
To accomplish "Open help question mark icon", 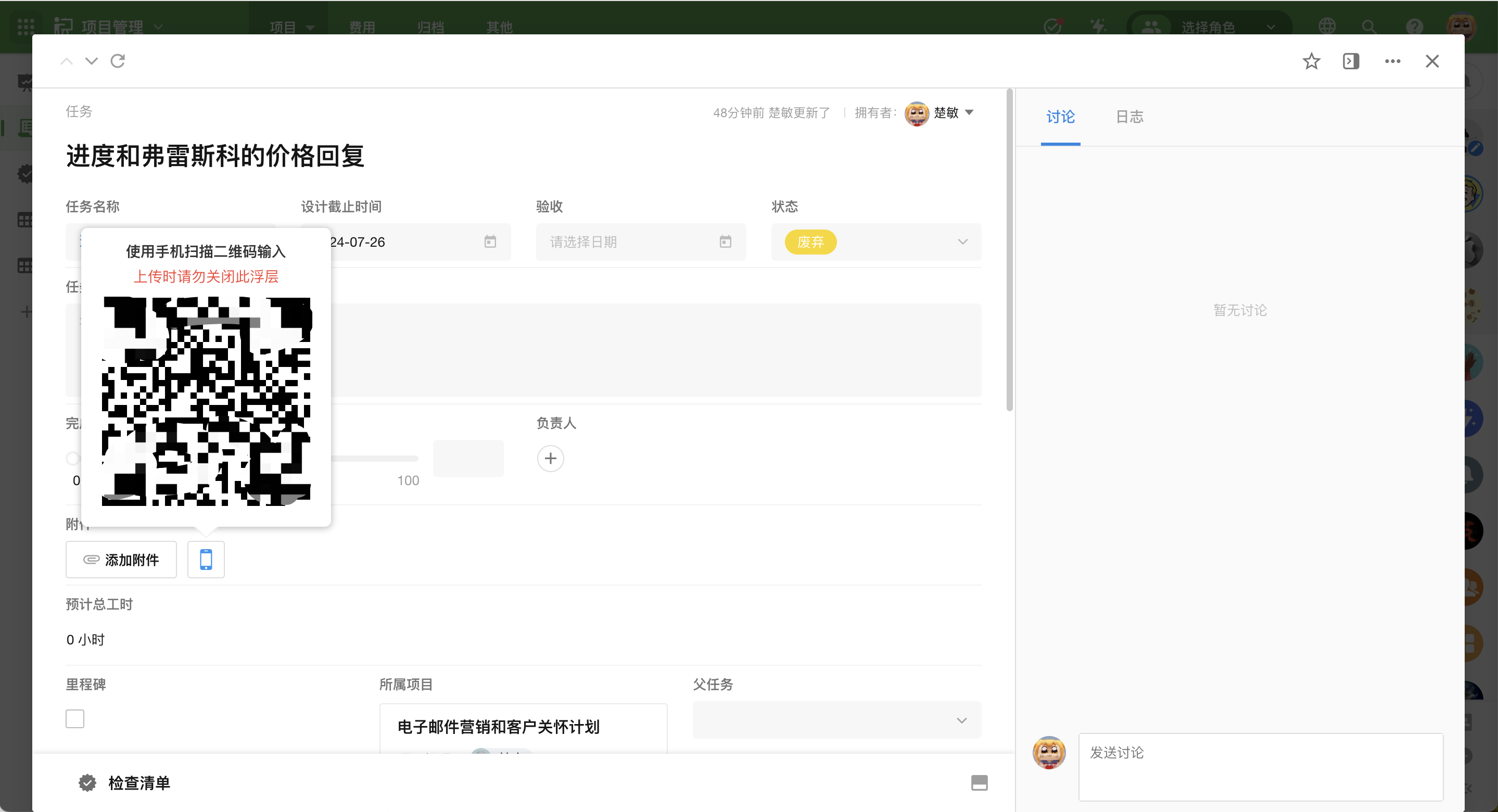I will pyautogui.click(x=1414, y=27).
